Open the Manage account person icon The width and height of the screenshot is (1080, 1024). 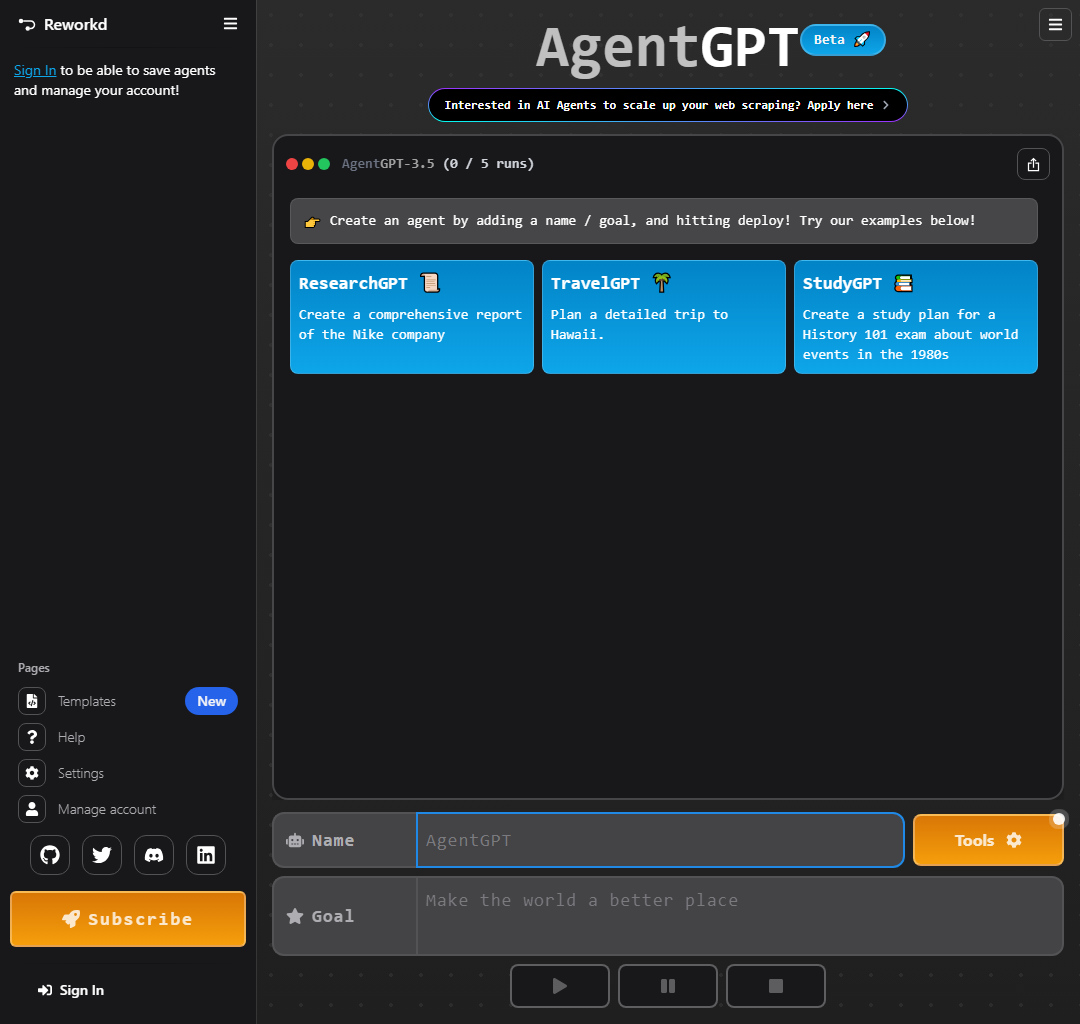(x=32, y=809)
